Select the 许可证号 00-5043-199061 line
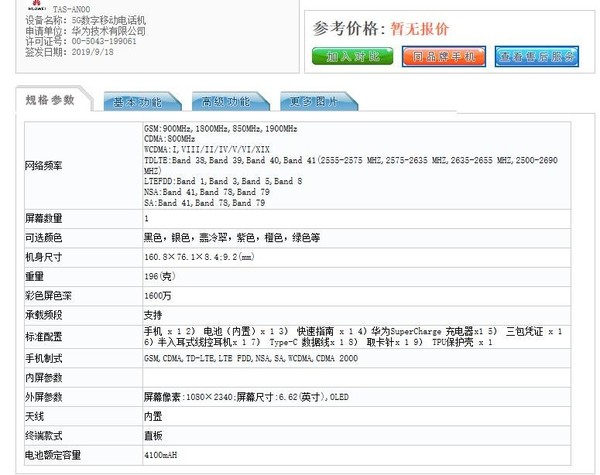The width and height of the screenshot is (600, 475). click(x=81, y=41)
